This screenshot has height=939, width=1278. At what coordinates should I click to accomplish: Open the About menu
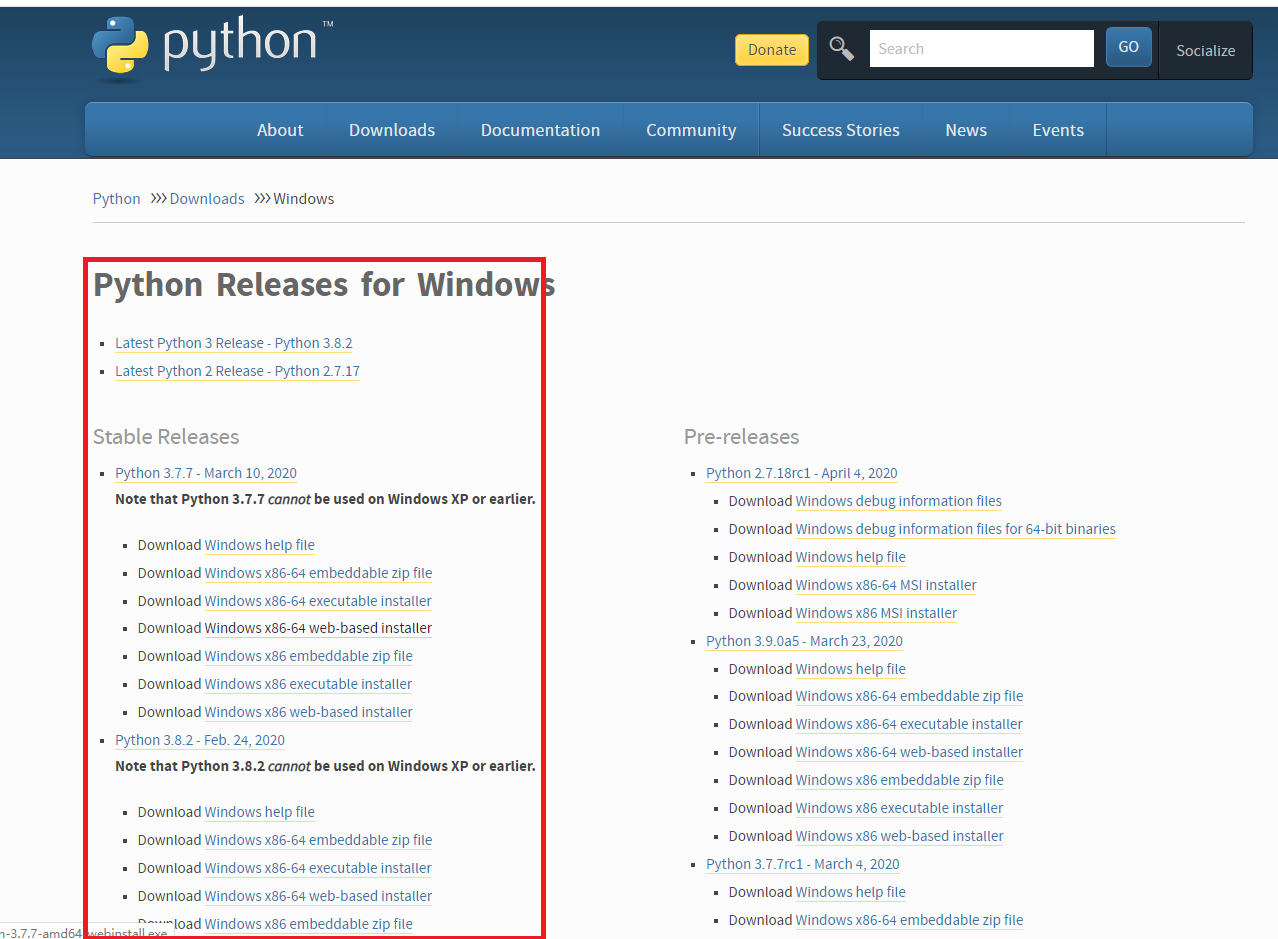click(280, 130)
